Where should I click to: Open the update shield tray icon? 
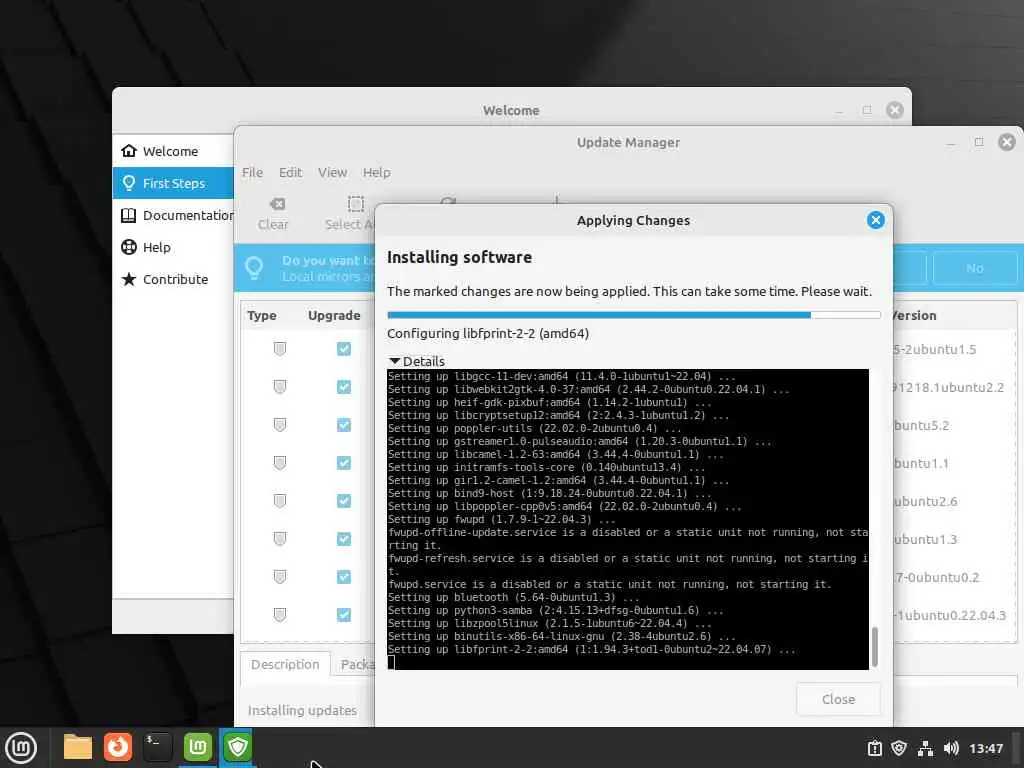[899, 748]
